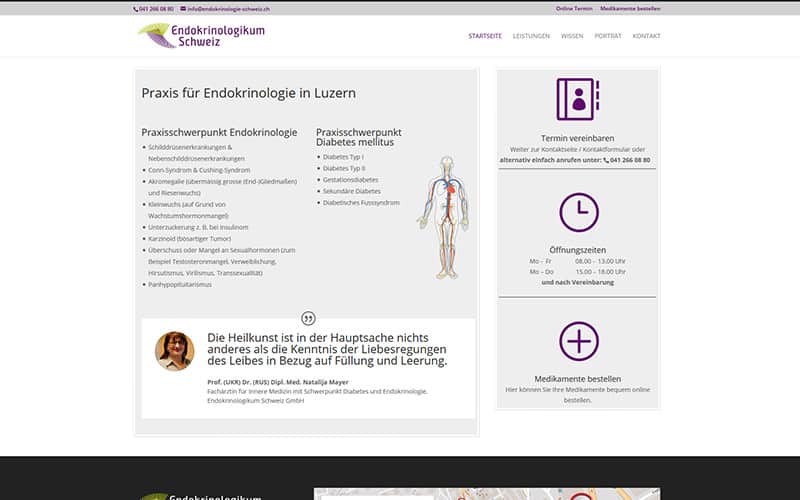This screenshot has width=800, height=500.
Task: Click the envelope email icon in the top bar
Action: (x=183, y=9)
